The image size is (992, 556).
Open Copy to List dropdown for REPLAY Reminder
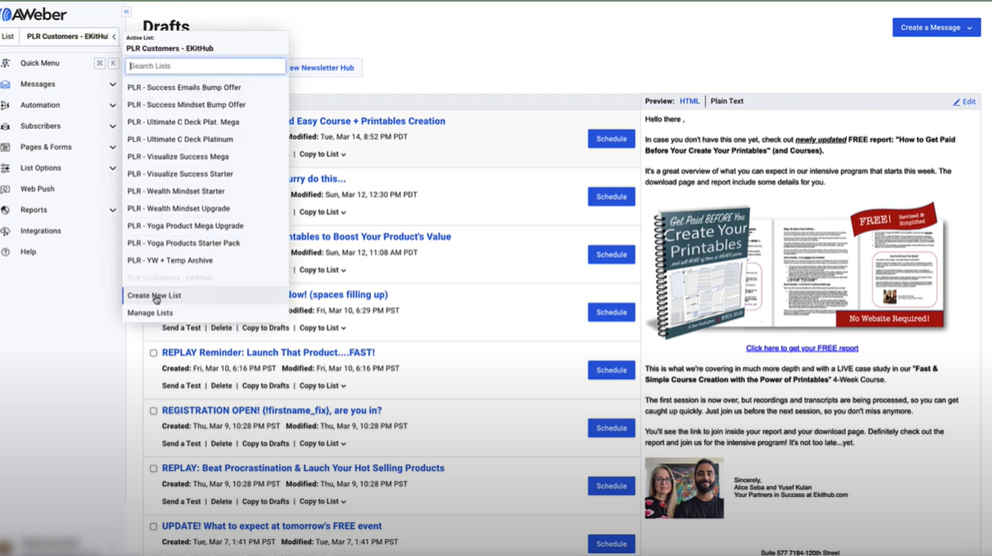[323, 386]
